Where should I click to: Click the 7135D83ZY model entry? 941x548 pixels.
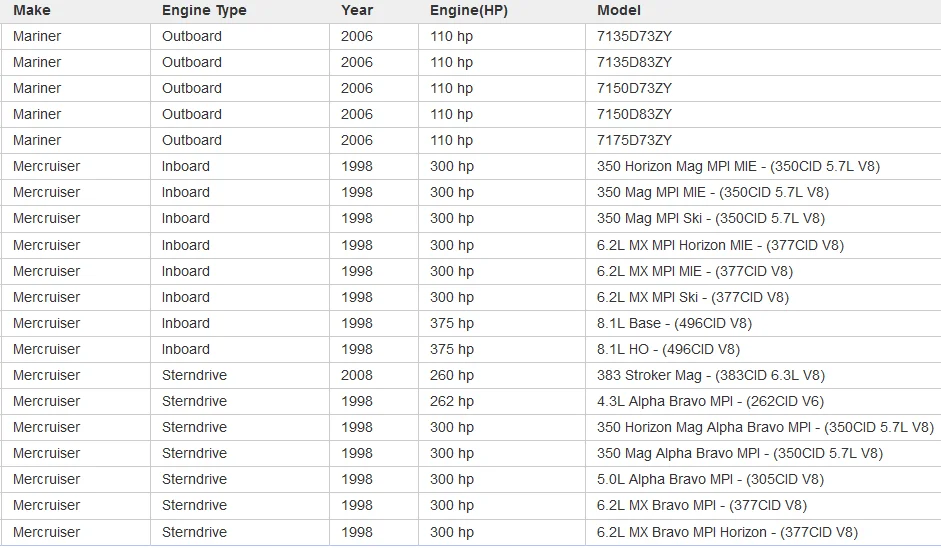click(634, 62)
